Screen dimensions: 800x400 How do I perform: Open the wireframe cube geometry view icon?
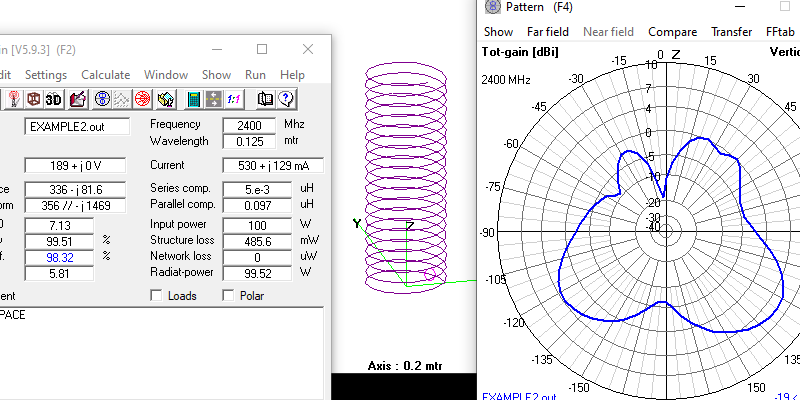(x=33, y=99)
